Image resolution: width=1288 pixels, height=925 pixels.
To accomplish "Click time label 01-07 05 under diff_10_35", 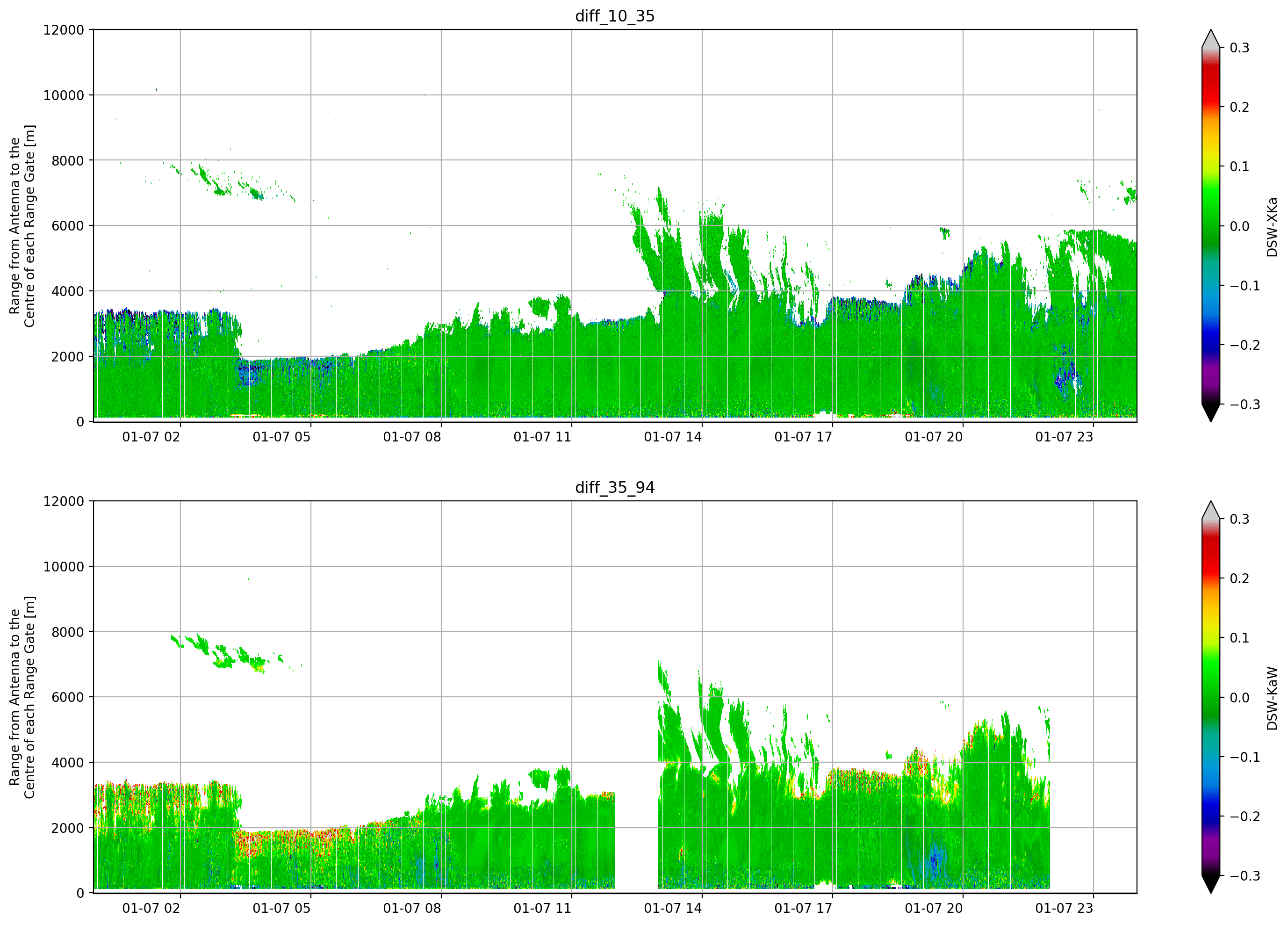I will click(x=282, y=437).
